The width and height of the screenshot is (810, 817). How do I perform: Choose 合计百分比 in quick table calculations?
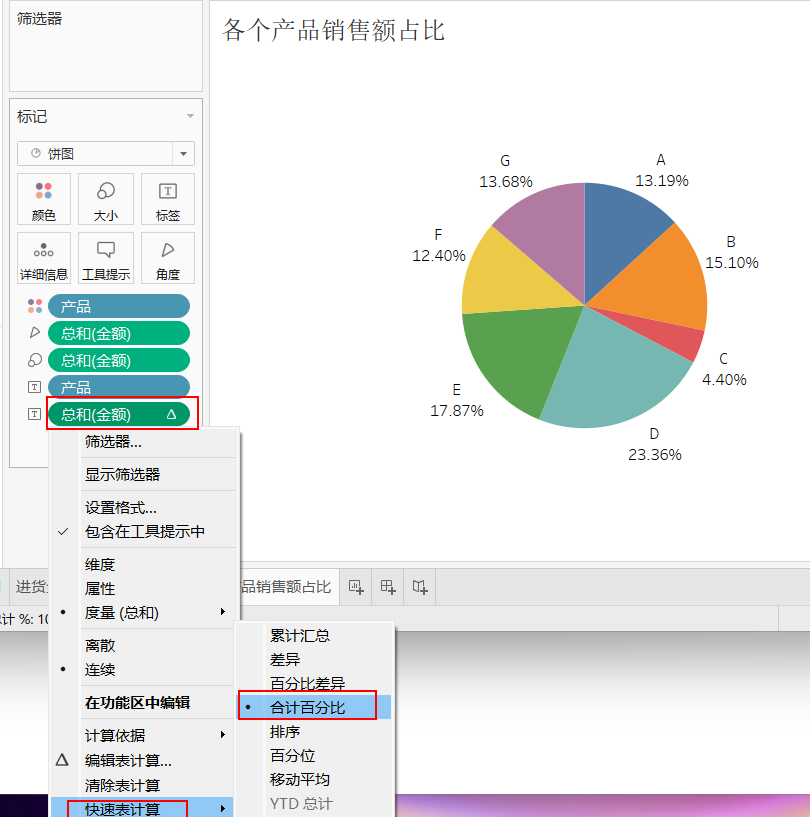pyautogui.click(x=307, y=707)
